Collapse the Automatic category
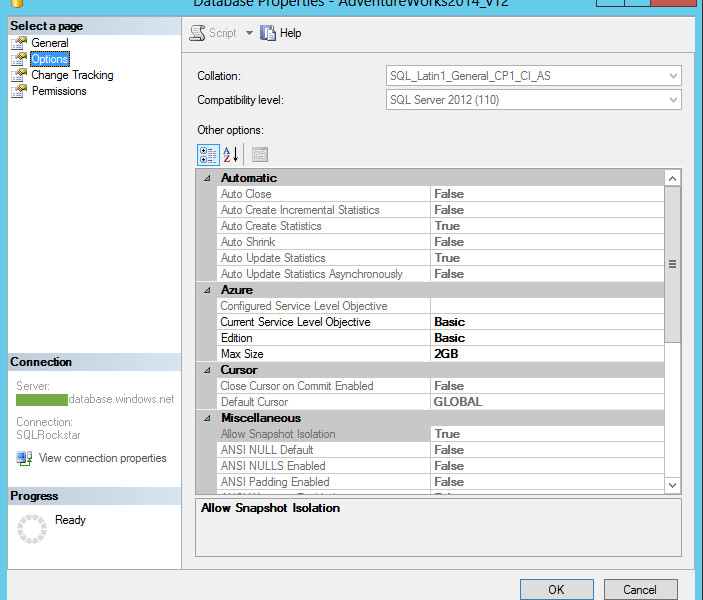Screen dimensions: 703x600 click(x=207, y=178)
